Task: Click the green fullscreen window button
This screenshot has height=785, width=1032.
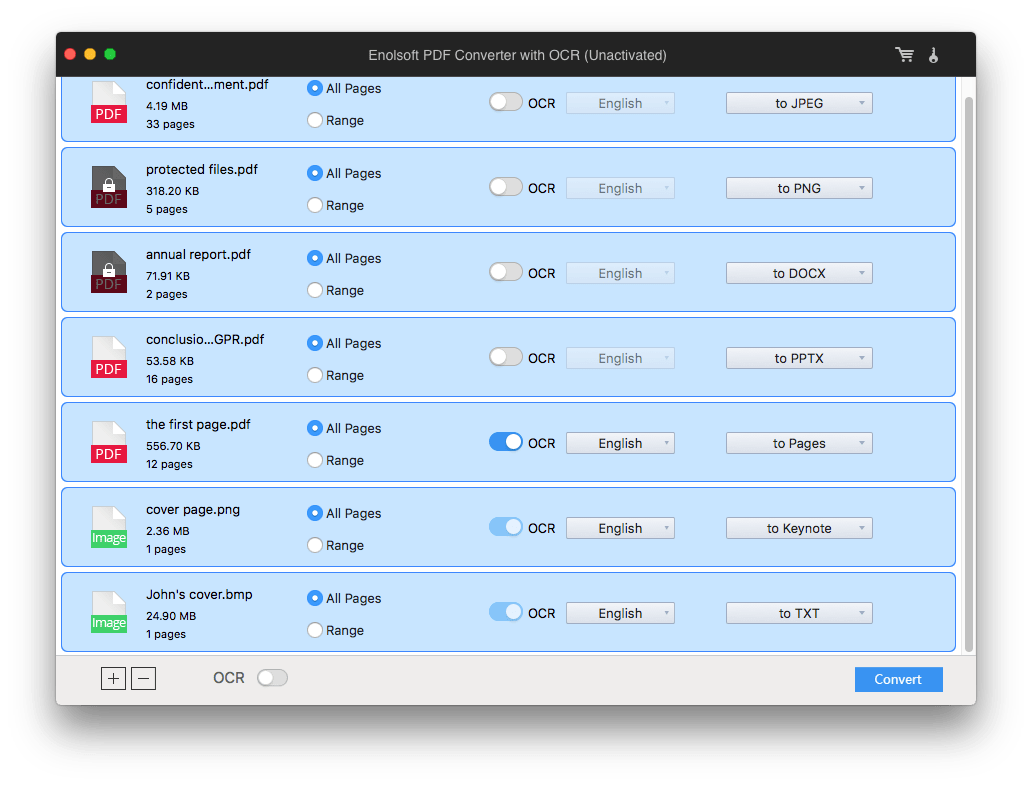Action: click(x=110, y=54)
